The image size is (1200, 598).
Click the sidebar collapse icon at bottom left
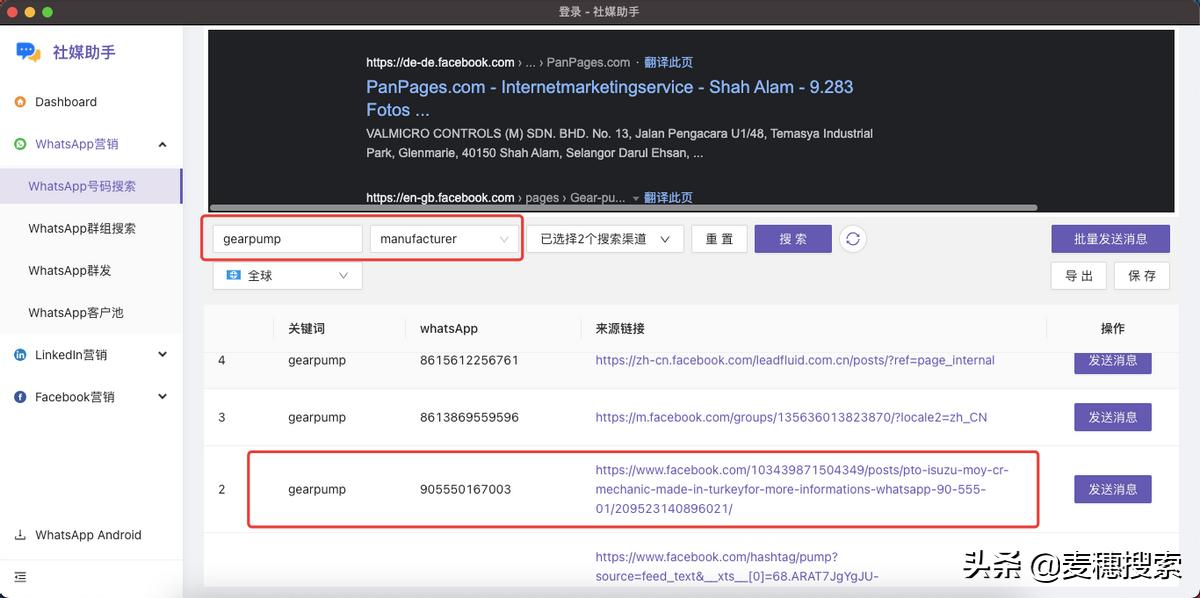click(20, 577)
